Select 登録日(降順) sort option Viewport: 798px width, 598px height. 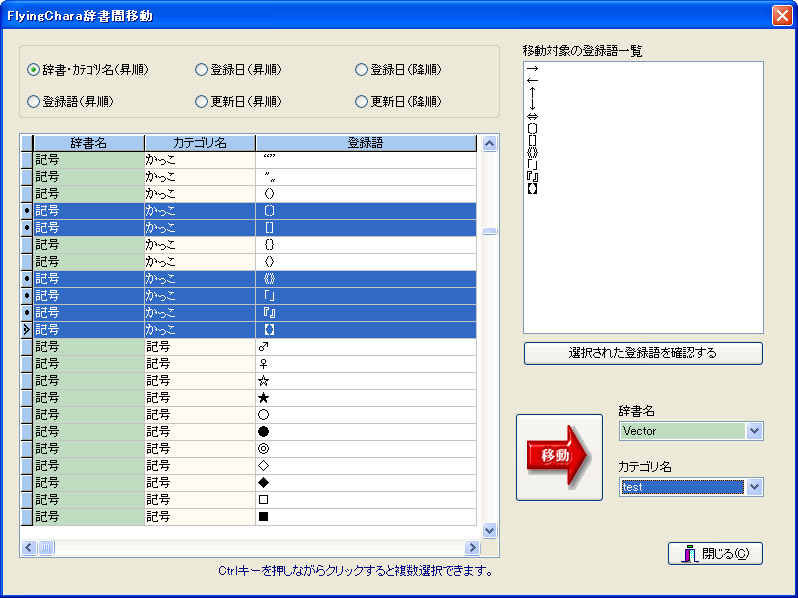(398, 70)
